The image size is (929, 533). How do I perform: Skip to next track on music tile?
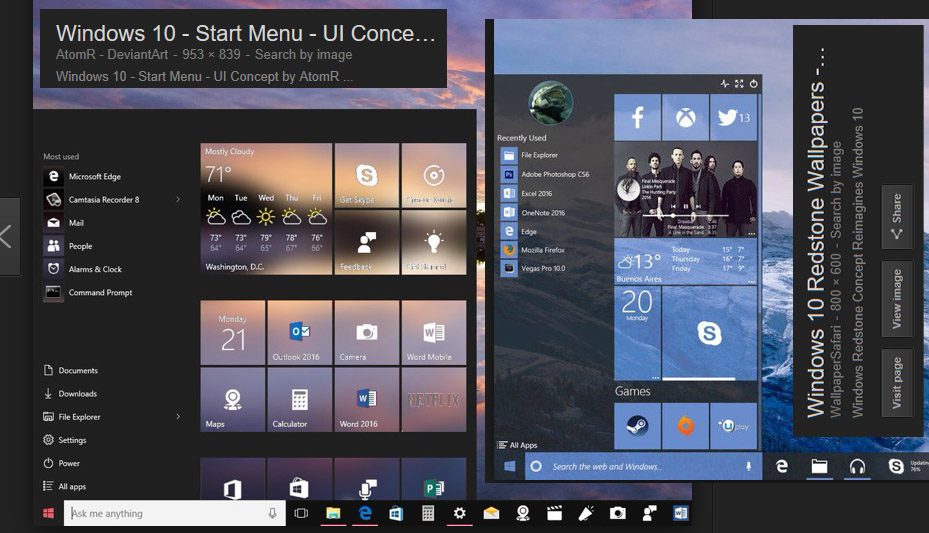click(x=698, y=207)
